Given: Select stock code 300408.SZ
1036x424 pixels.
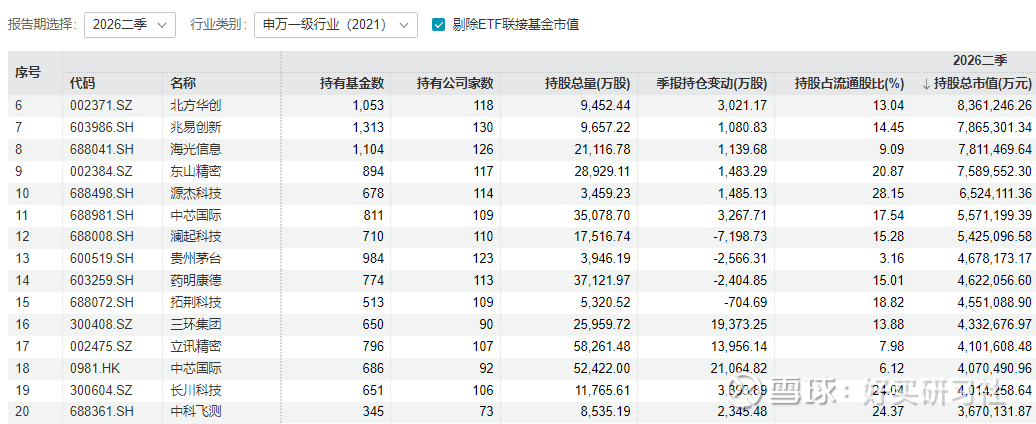Looking at the screenshot, I should click(101, 324).
